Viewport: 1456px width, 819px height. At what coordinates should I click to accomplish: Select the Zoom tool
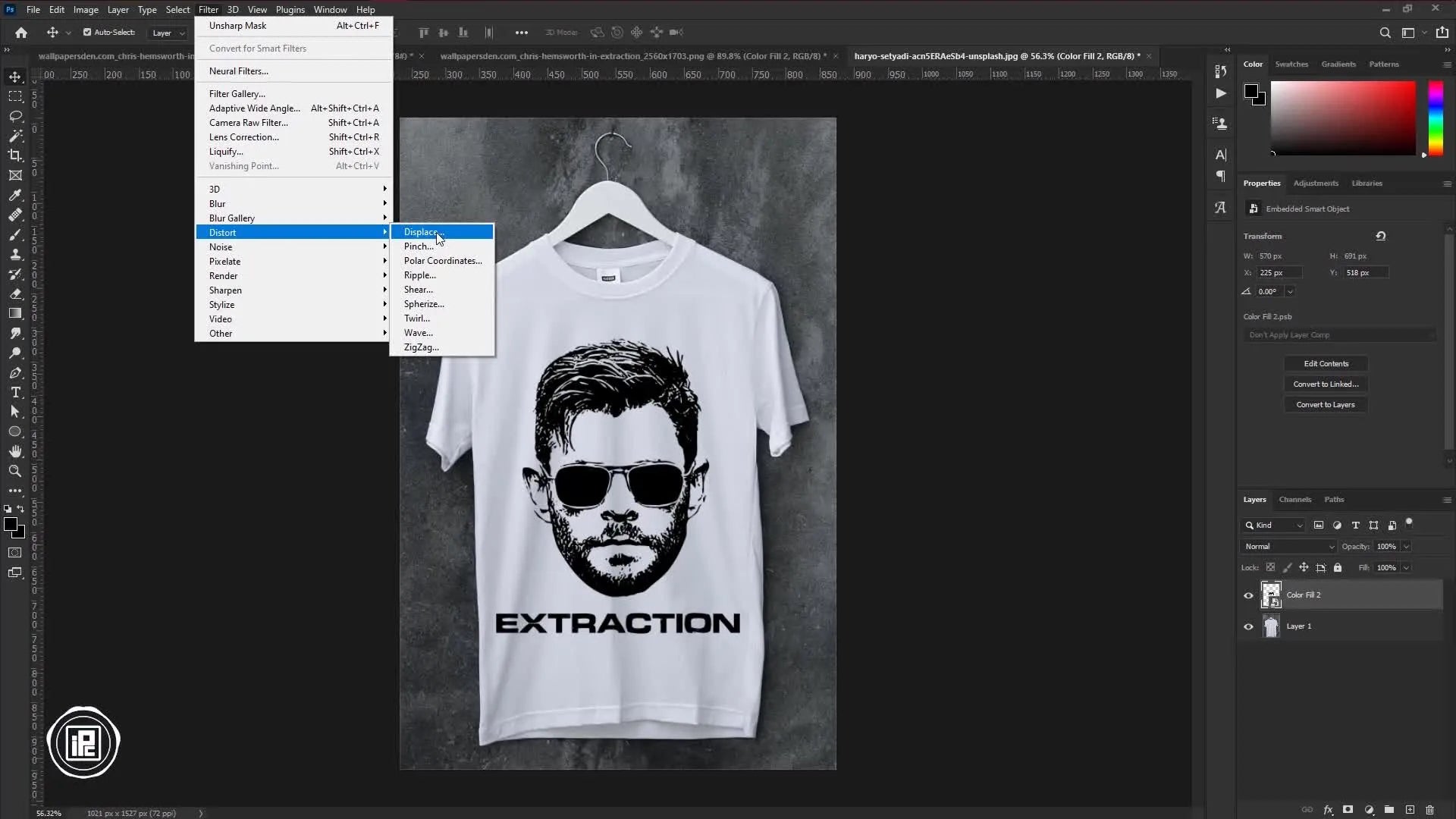15,471
